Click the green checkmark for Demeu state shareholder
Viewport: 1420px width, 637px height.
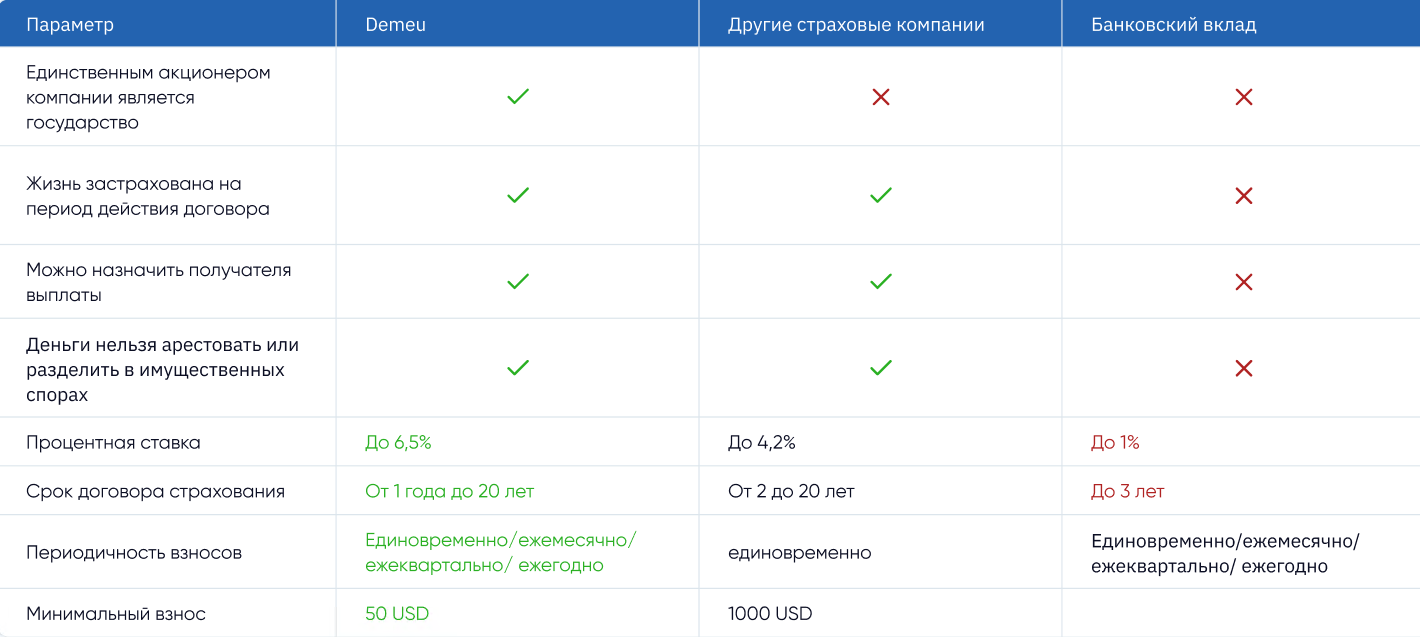pos(517,97)
